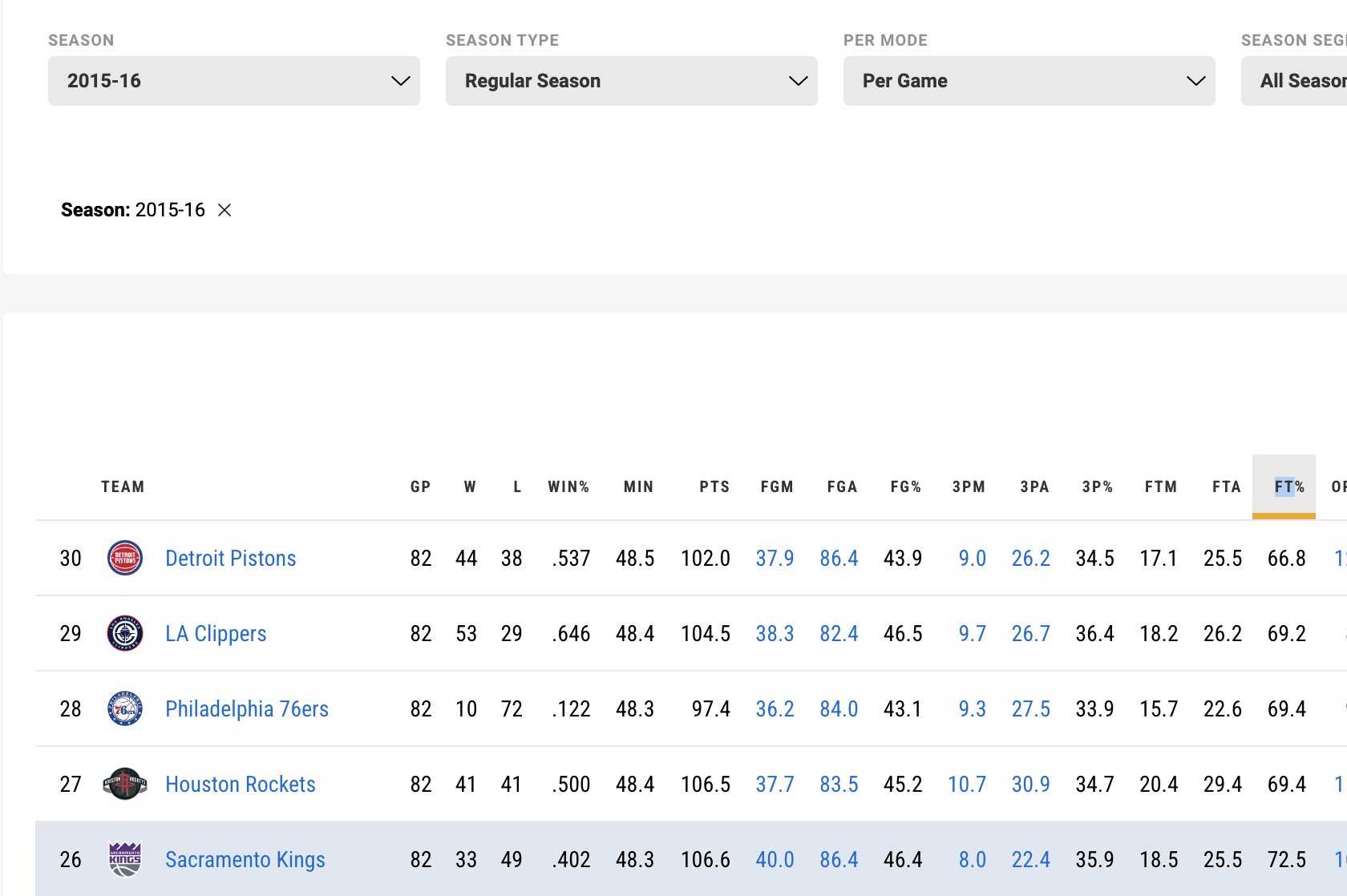Sort by the 3PM column header

[x=969, y=486]
